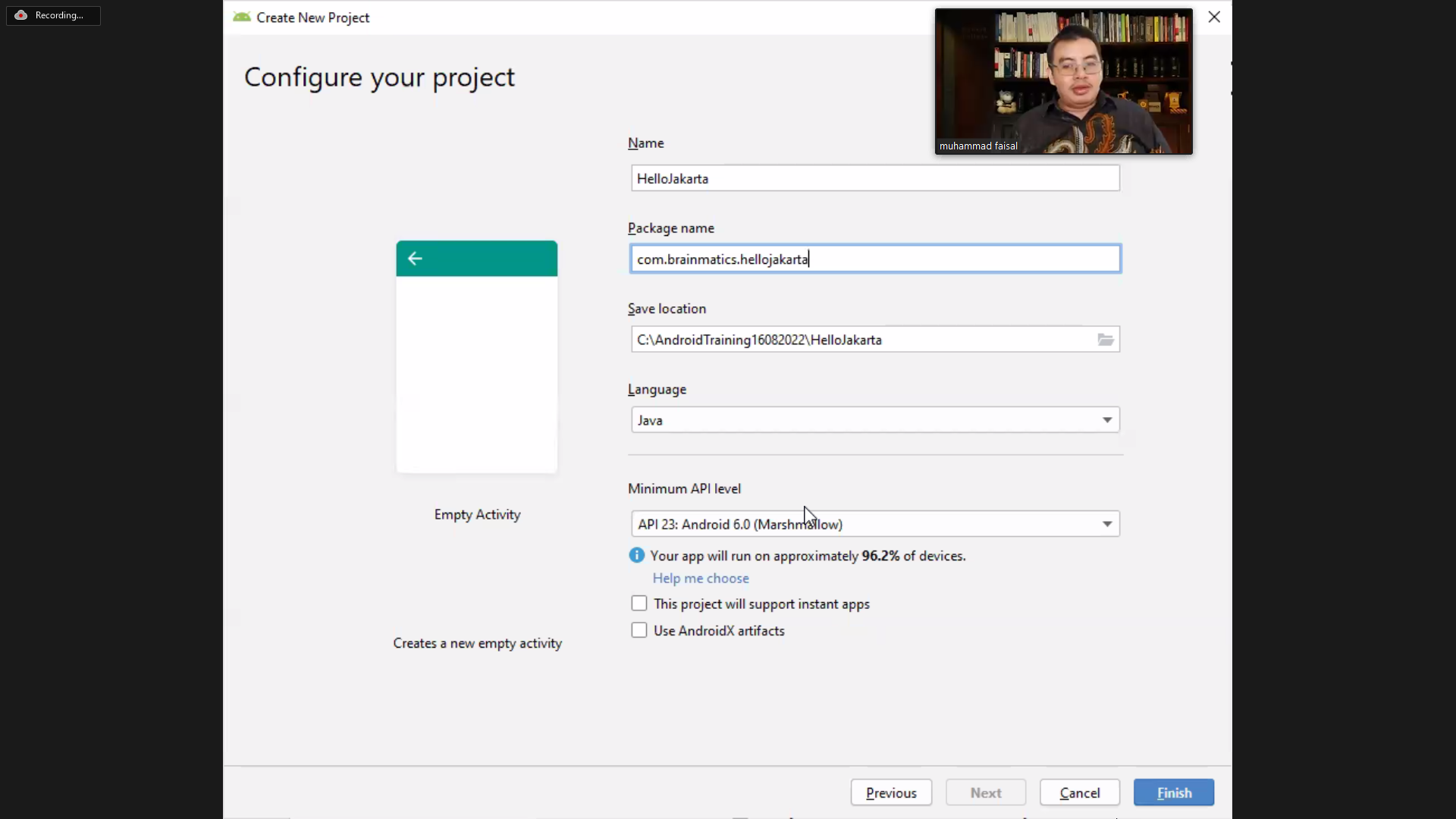Screen dimensions: 1456x819
Task: Click the red Recording indicator icon
Action: 21,15
